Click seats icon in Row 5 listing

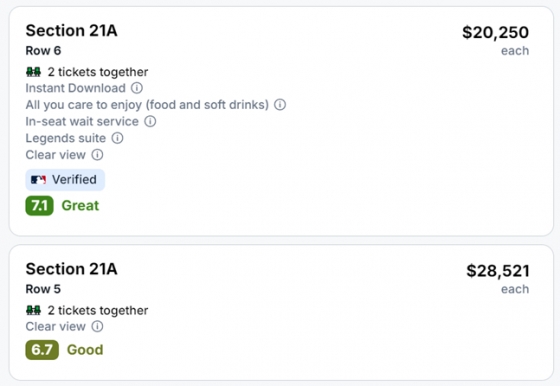[x=34, y=310]
